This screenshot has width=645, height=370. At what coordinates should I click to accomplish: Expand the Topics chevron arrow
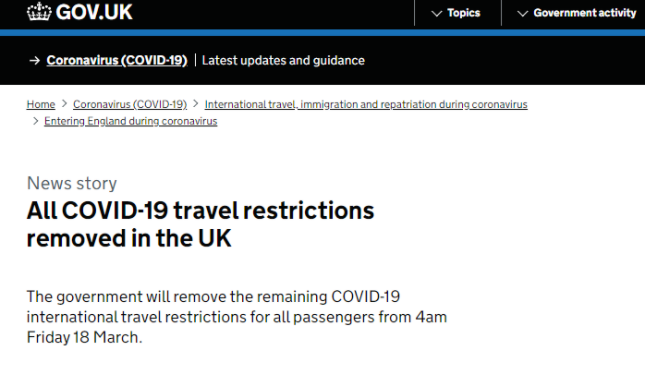[x=436, y=14]
